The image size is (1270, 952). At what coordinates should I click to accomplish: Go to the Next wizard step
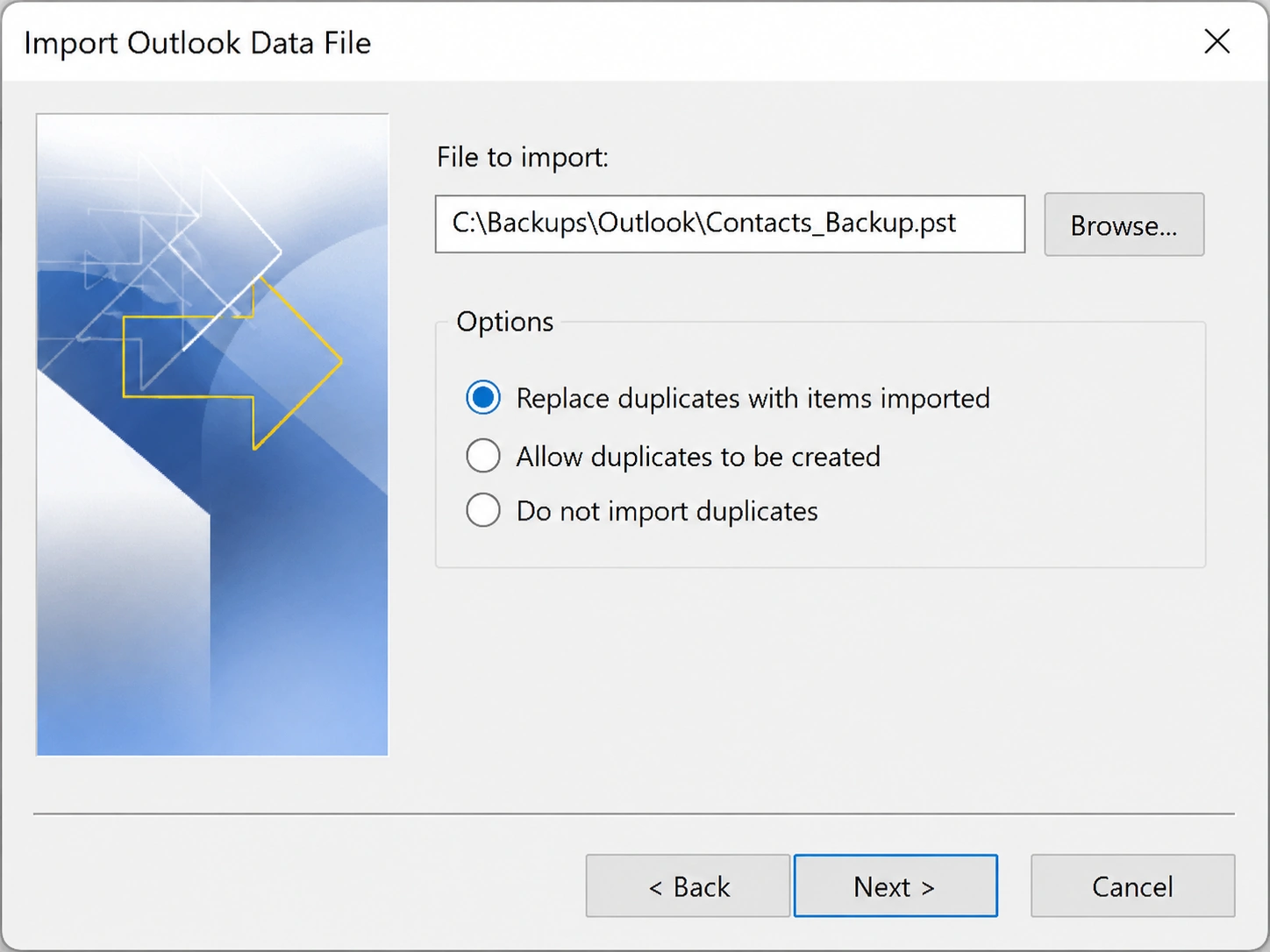coord(895,886)
